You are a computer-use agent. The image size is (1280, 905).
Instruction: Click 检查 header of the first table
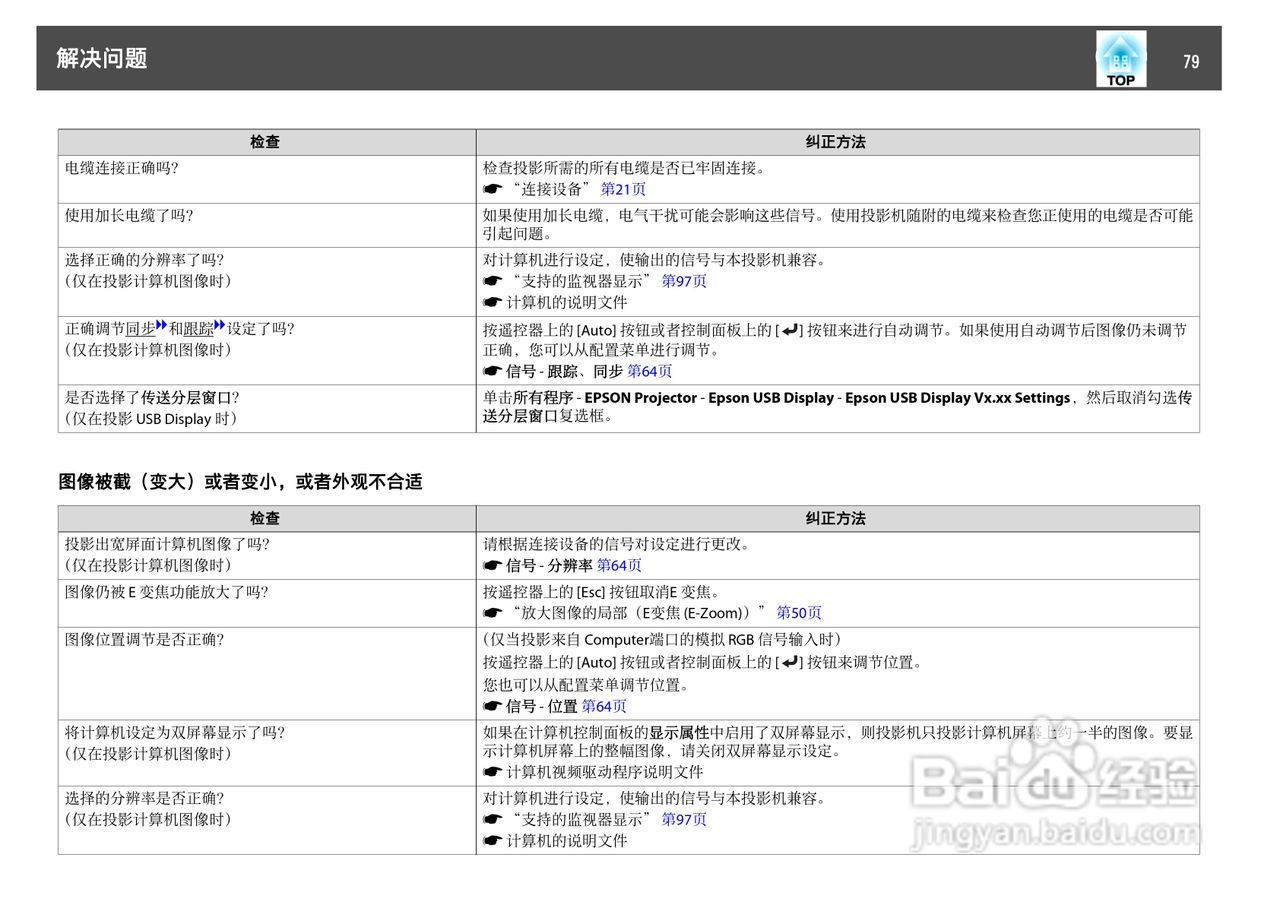click(x=266, y=142)
